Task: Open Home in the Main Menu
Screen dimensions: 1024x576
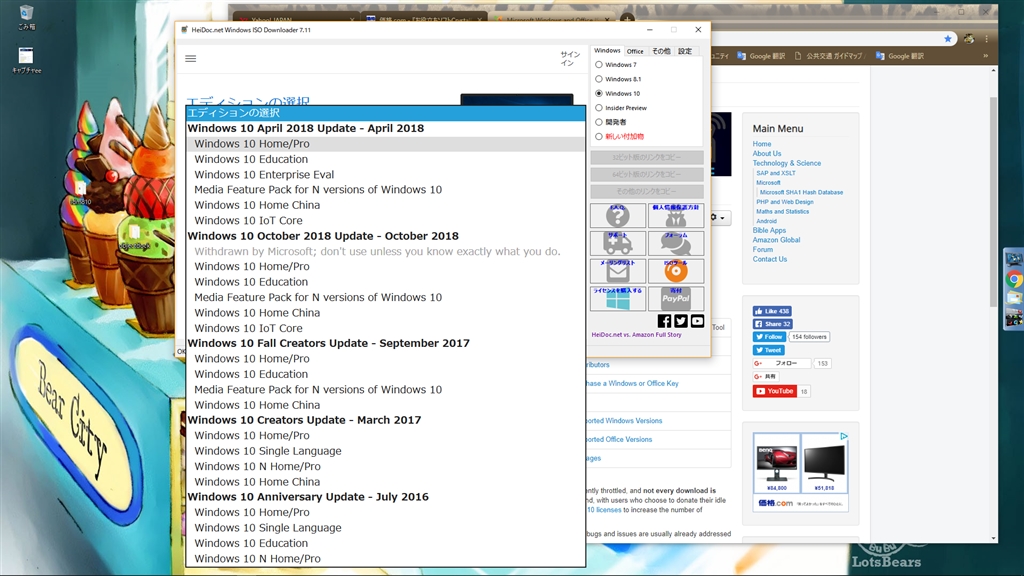Action: [x=761, y=144]
